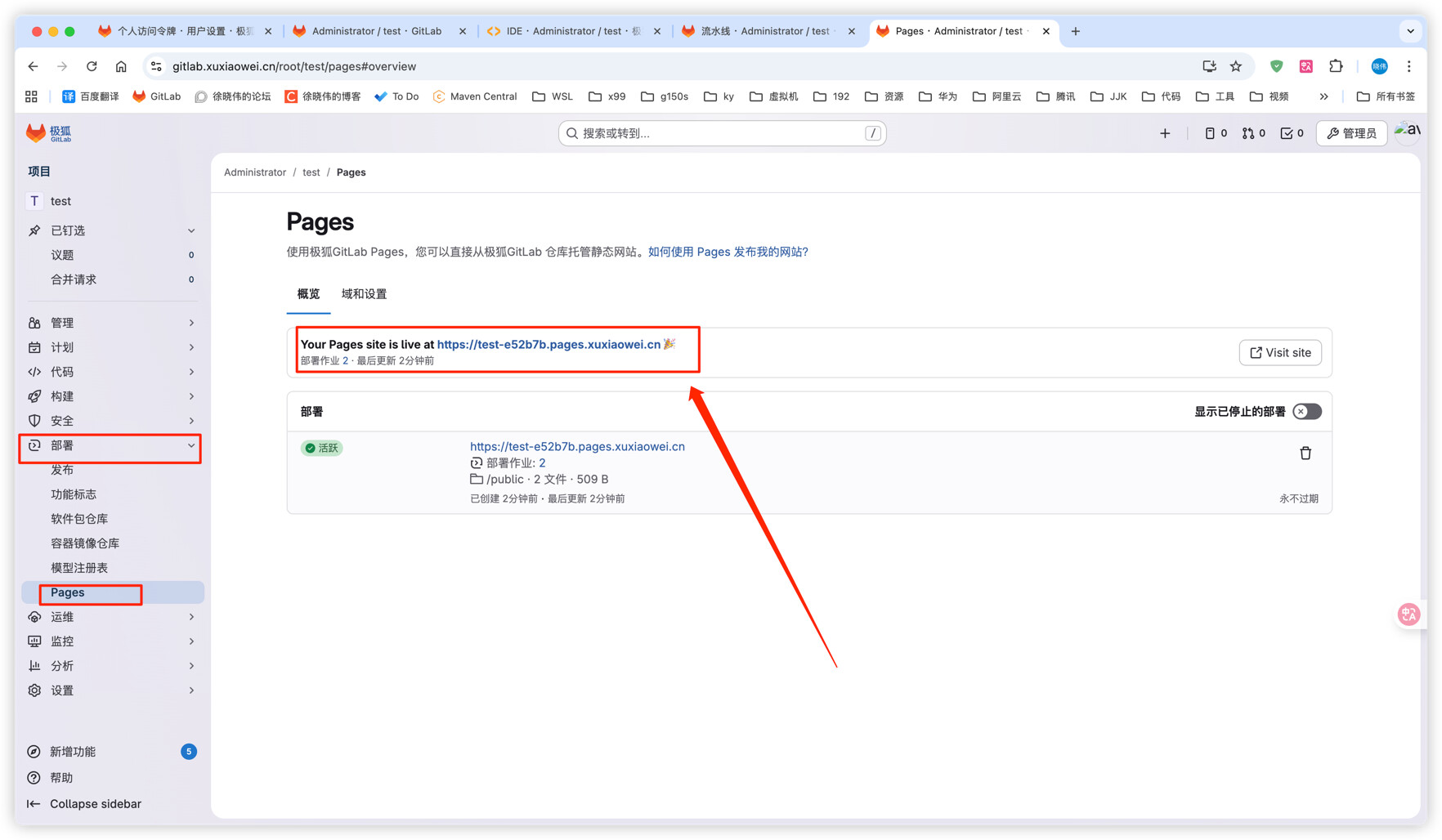The width and height of the screenshot is (1442, 840).
Task: Toggle the show stopped deployments switch
Action: 1306,412
